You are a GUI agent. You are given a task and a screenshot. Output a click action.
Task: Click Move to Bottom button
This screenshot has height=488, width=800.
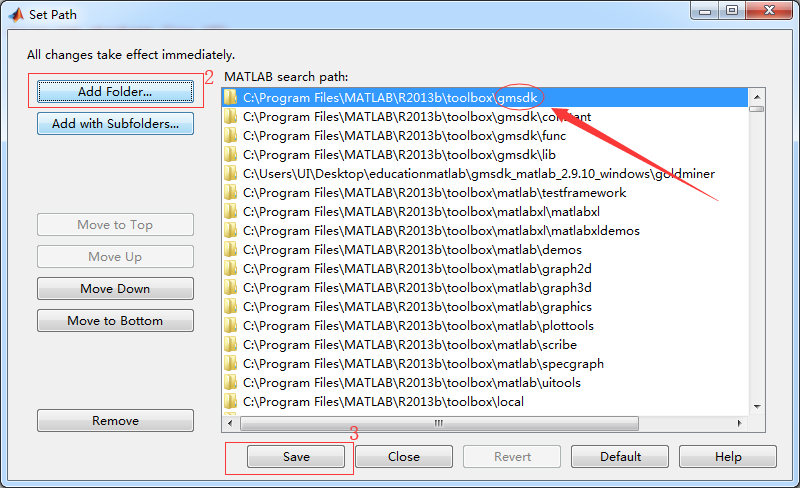[x=115, y=321]
